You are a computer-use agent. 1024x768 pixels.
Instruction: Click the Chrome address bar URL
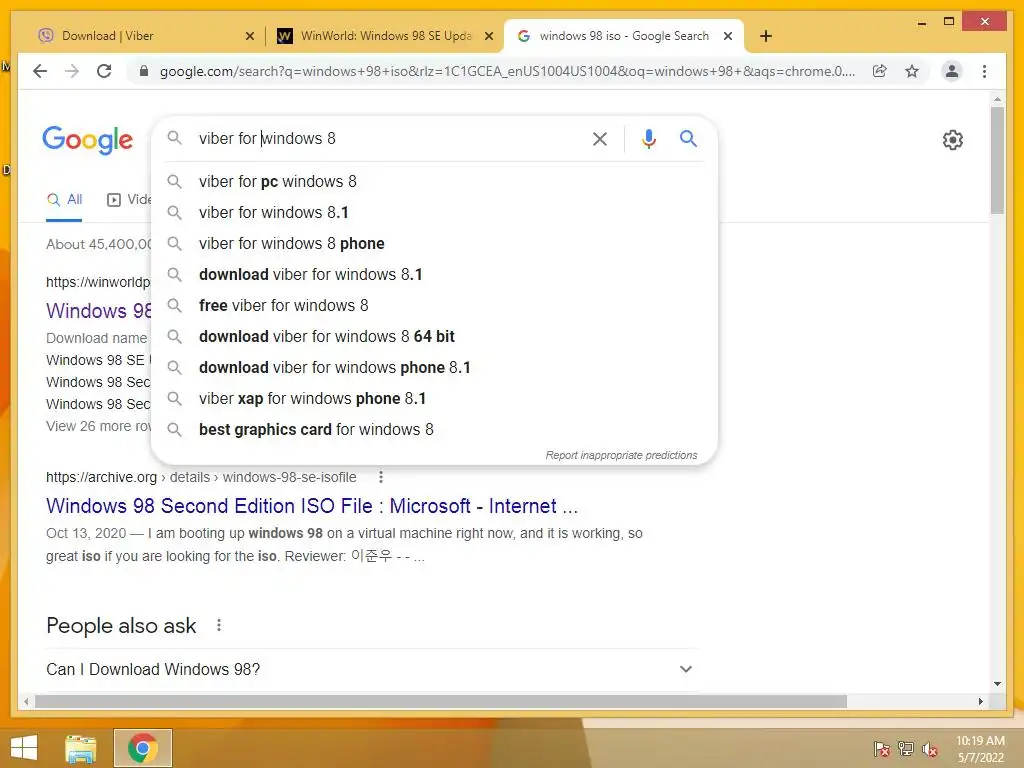click(507, 71)
